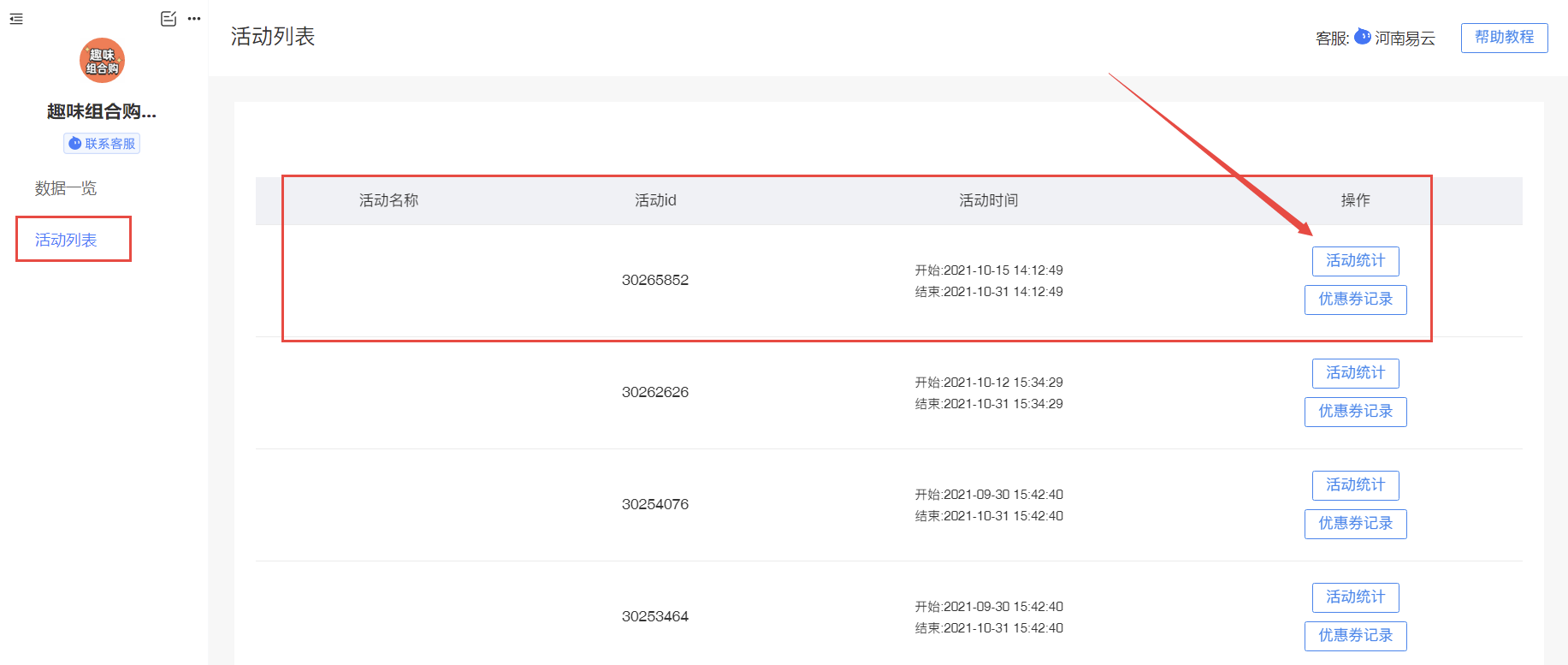The width and height of the screenshot is (1568, 665).
Task: Click the activity ID 30265852 cell
Action: pyautogui.click(x=655, y=280)
